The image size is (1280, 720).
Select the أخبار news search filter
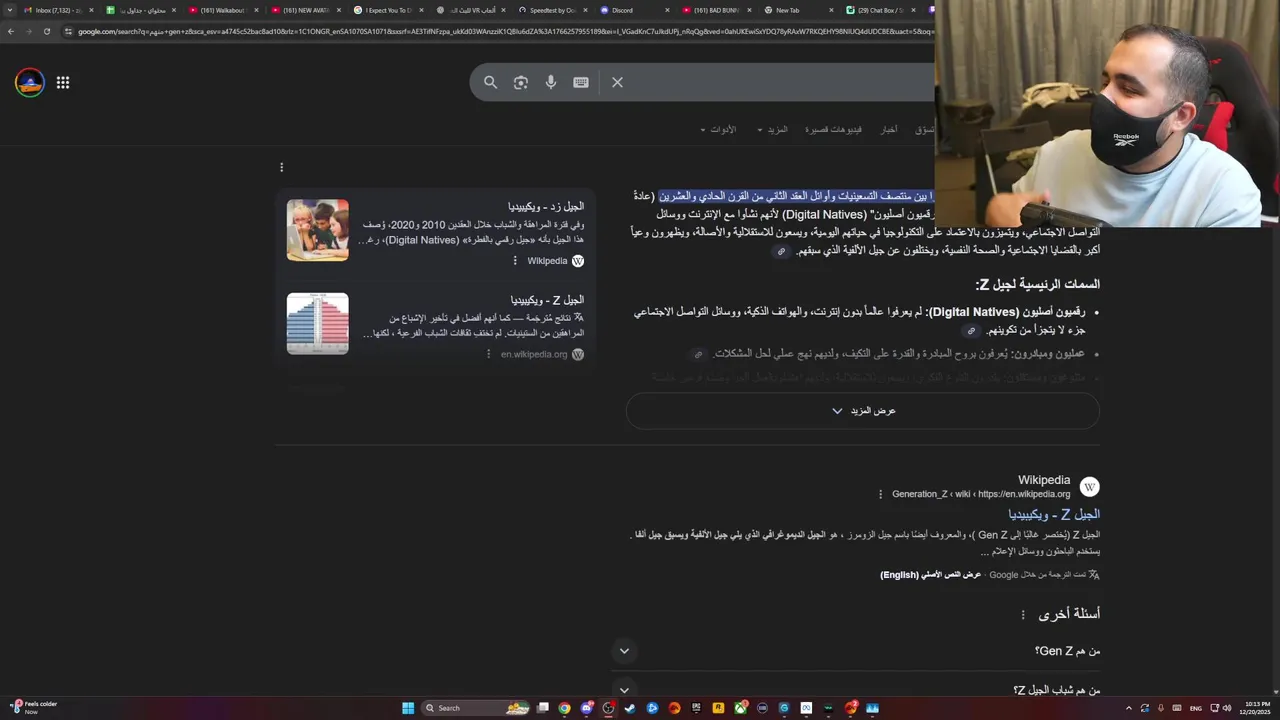[x=888, y=130]
